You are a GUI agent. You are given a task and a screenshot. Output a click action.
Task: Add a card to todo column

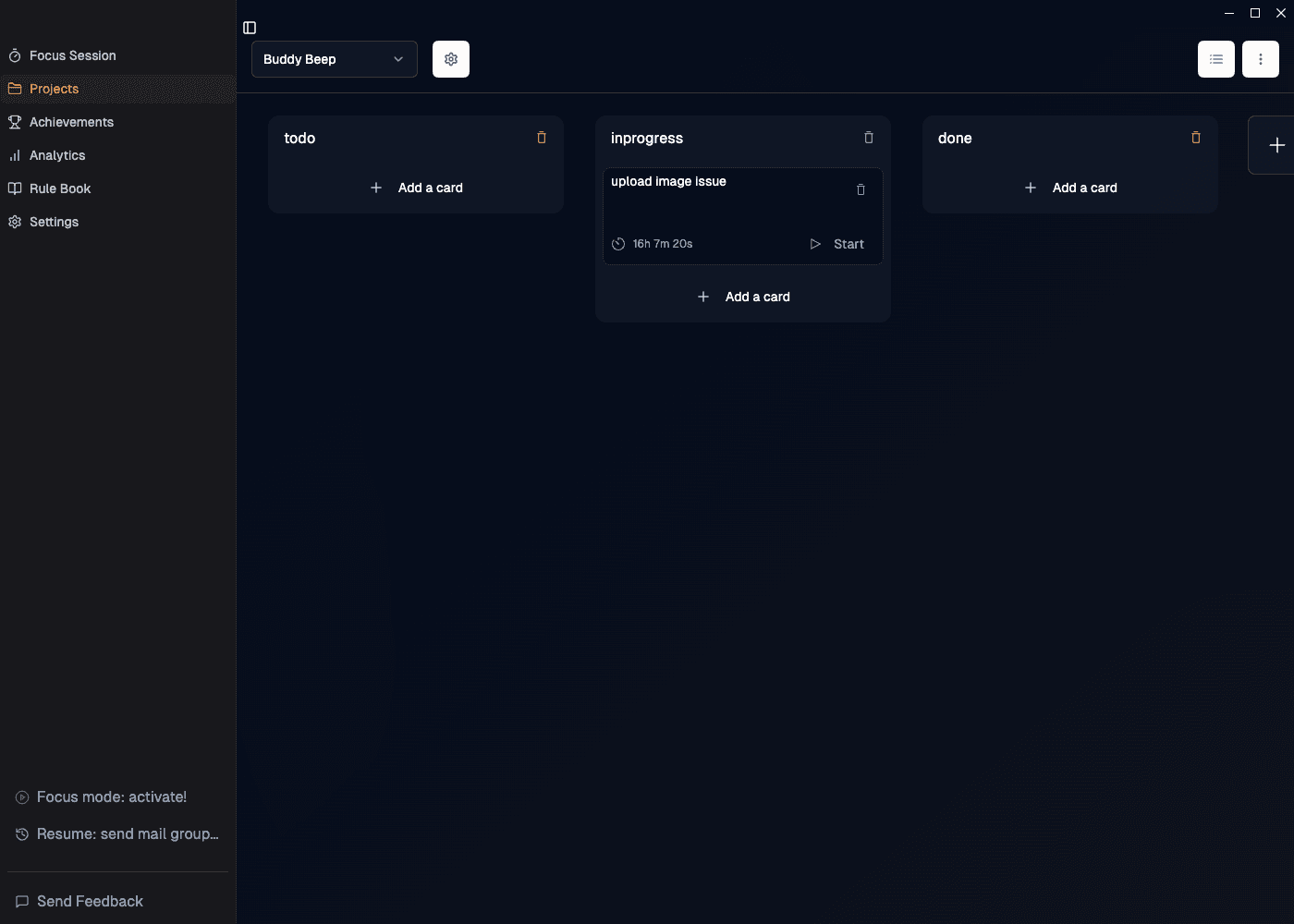click(x=416, y=188)
